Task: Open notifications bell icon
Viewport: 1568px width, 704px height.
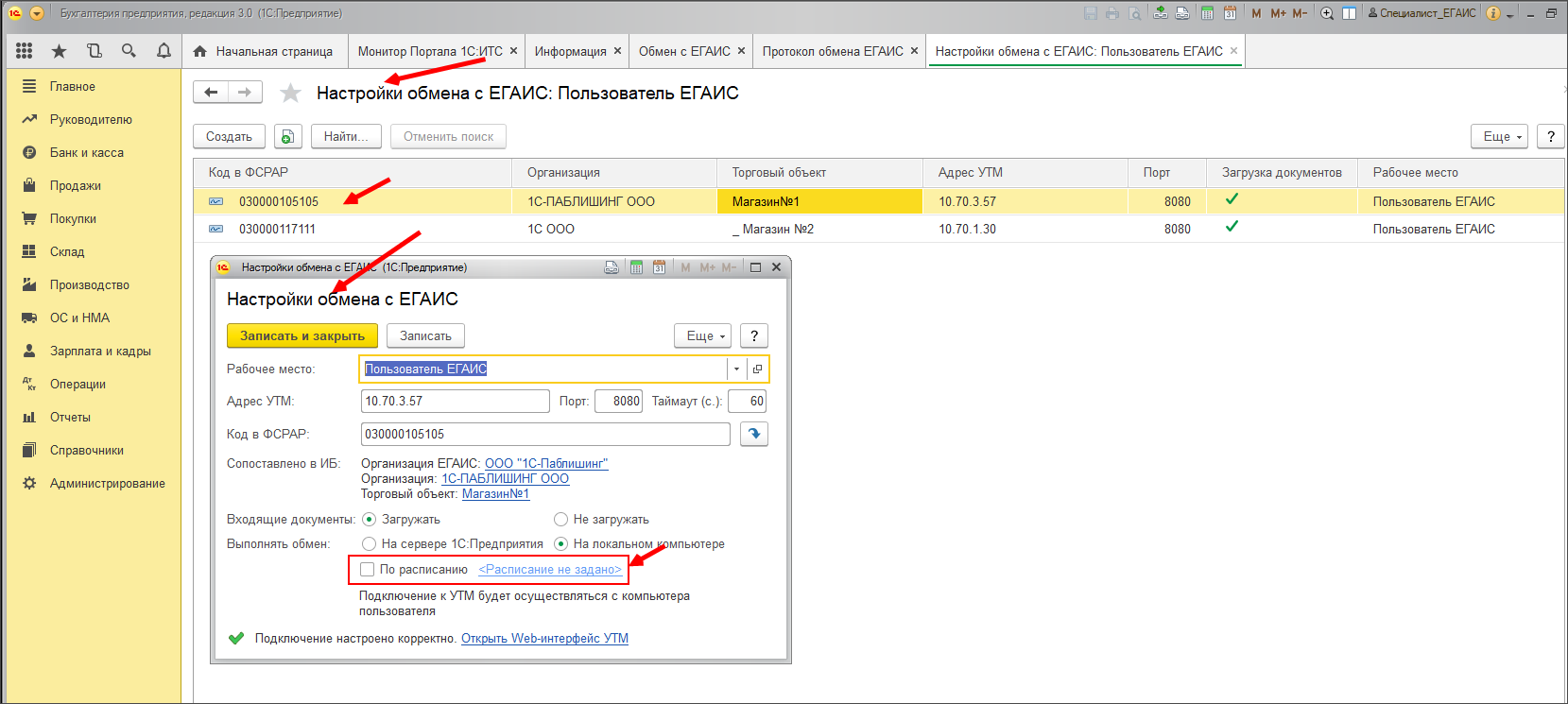Action: (164, 51)
